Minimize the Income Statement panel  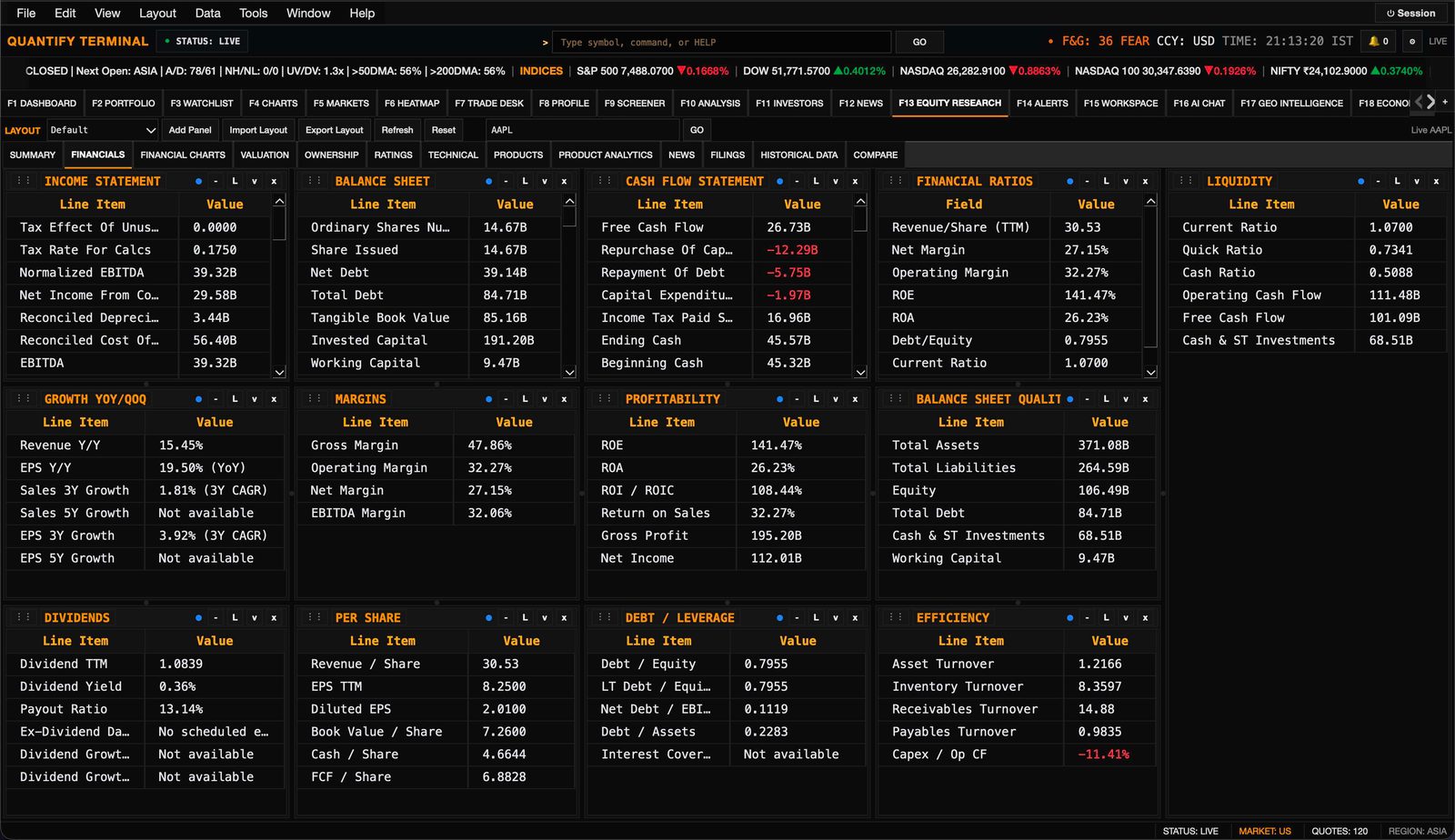[x=216, y=181]
